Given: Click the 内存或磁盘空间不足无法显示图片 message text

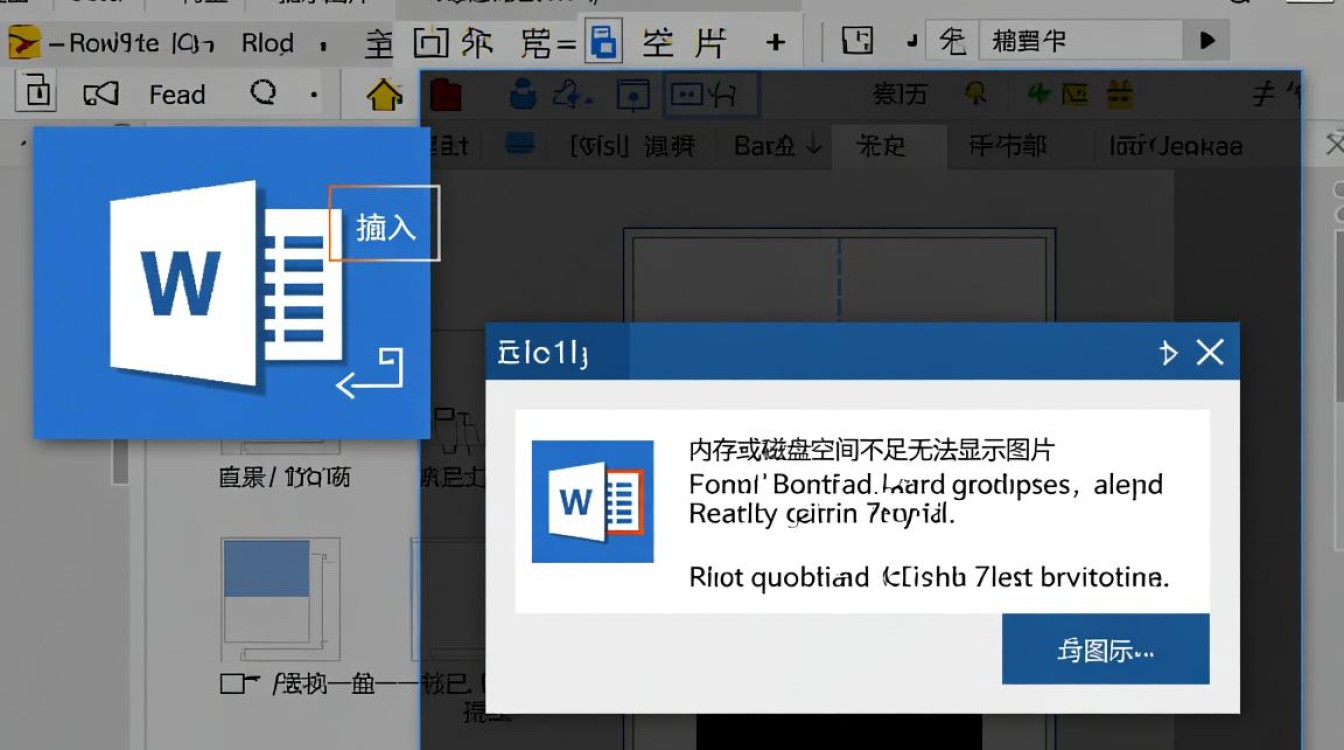Looking at the screenshot, I should (871, 450).
